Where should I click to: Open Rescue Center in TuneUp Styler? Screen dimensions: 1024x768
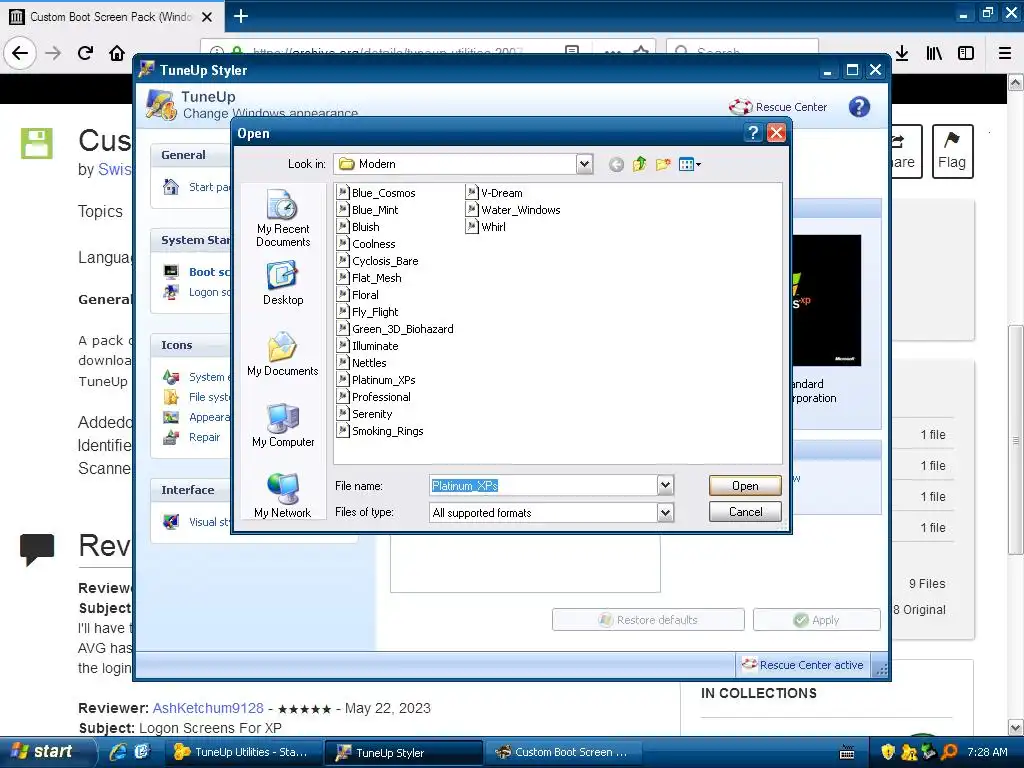tap(778, 106)
